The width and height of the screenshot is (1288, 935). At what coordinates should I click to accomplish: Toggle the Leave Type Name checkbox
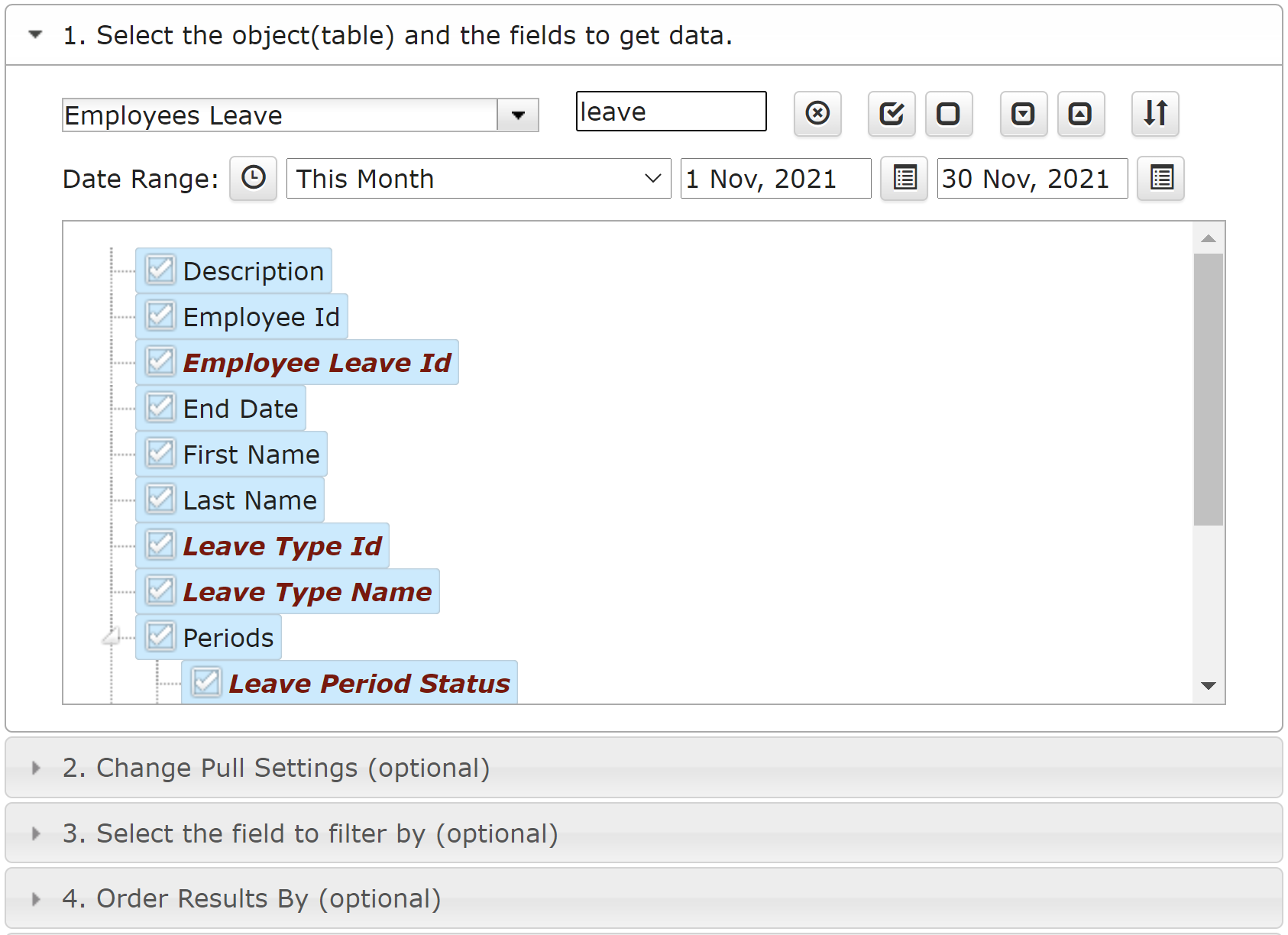pyautogui.click(x=160, y=590)
